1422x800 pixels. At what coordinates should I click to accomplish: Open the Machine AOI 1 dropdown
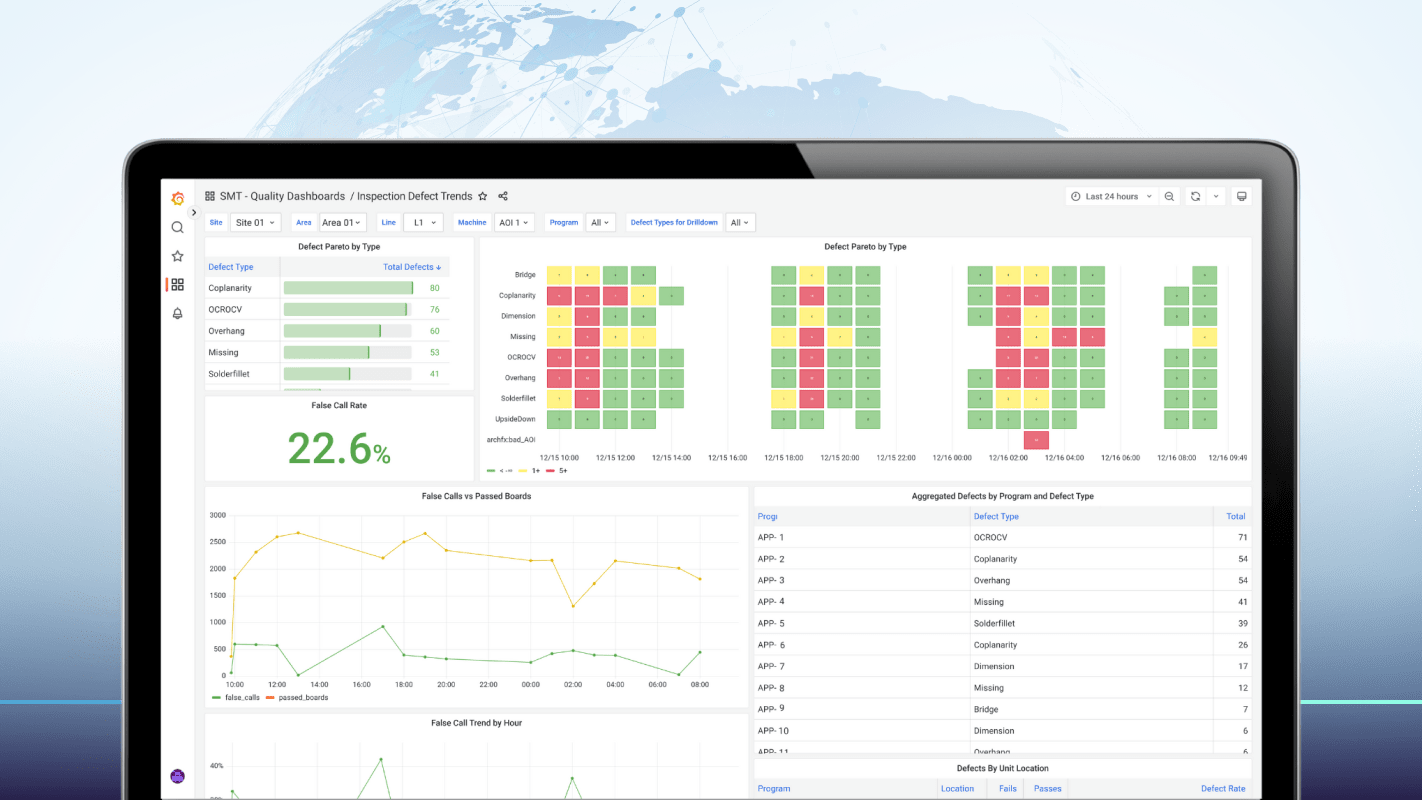(x=512, y=223)
